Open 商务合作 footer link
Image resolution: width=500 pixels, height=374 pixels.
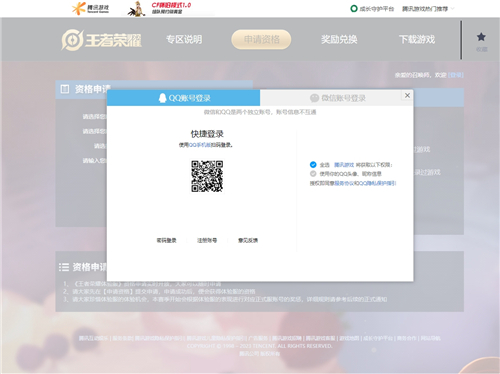(406, 338)
